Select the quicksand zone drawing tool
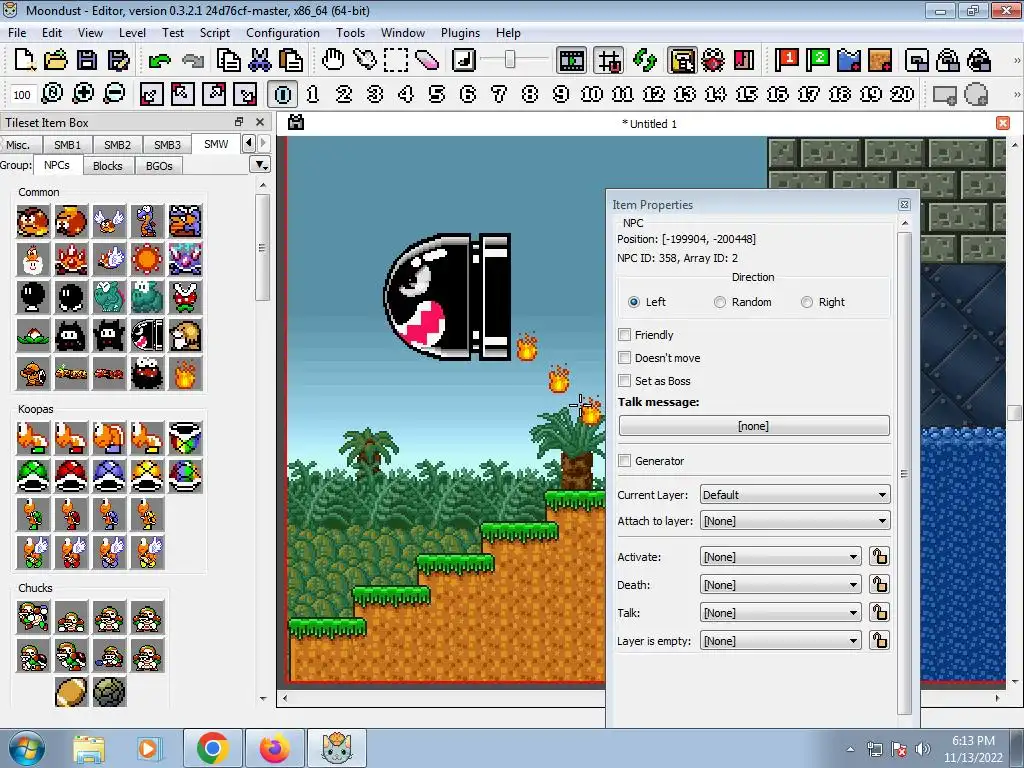The height and width of the screenshot is (768, 1024). pos(880,60)
